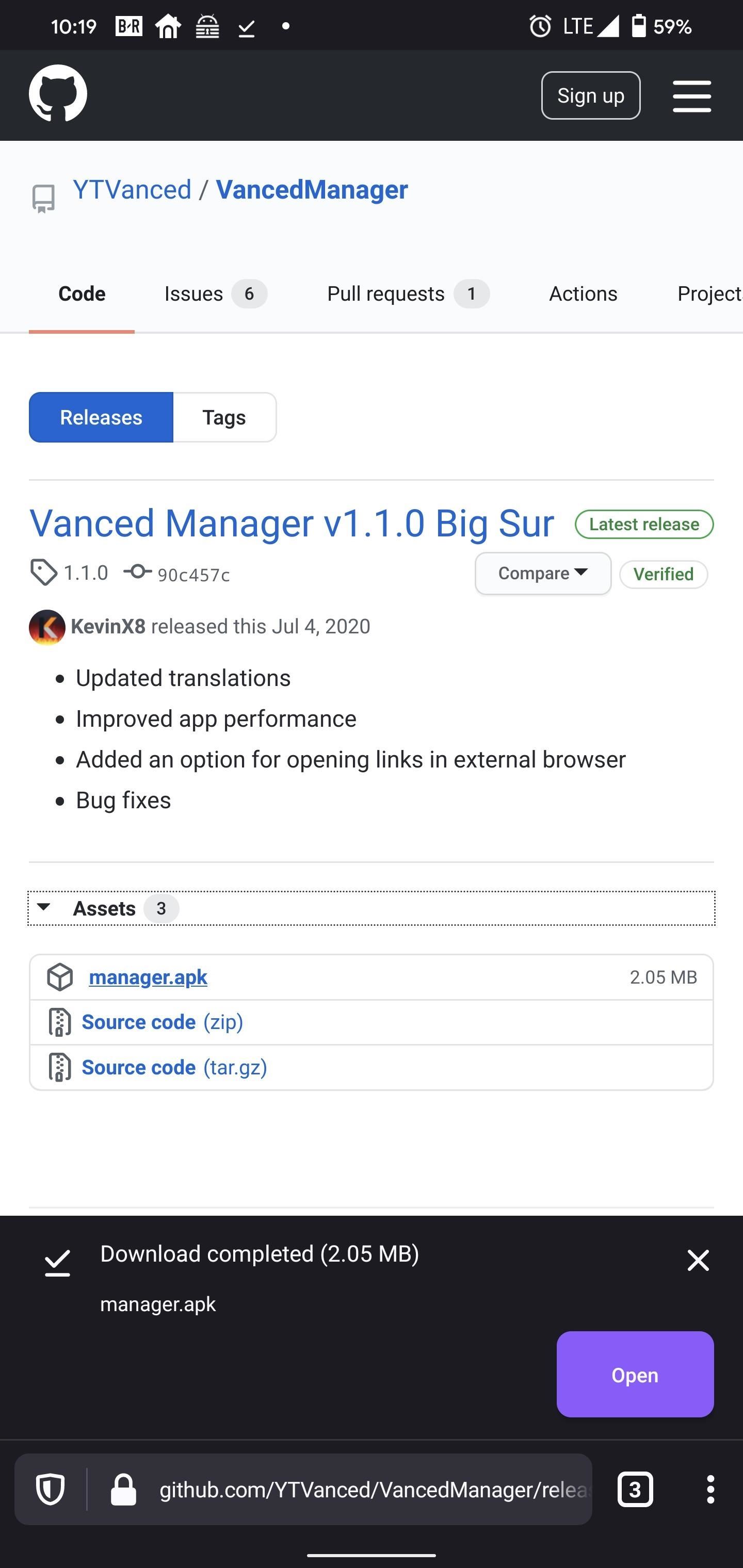Tap the alarm icon in status bar
The image size is (743, 1568).
[x=540, y=26]
